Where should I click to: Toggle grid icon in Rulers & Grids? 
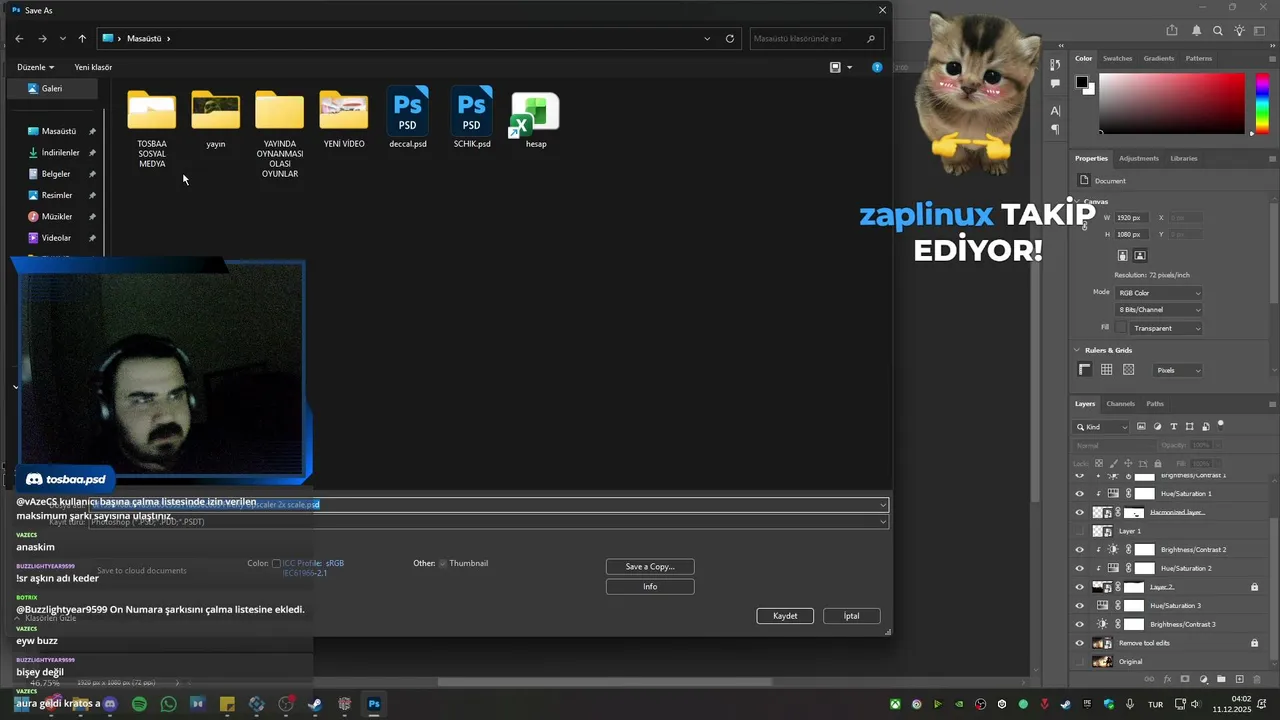(x=1107, y=370)
